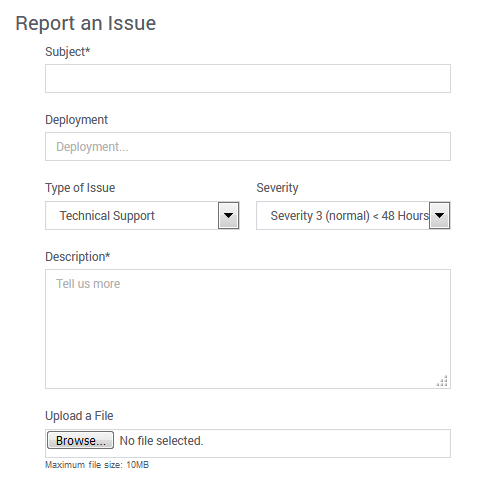Viewport: 503px width, 492px height.
Task: Open the Type of Issue dropdown
Action: point(142,215)
